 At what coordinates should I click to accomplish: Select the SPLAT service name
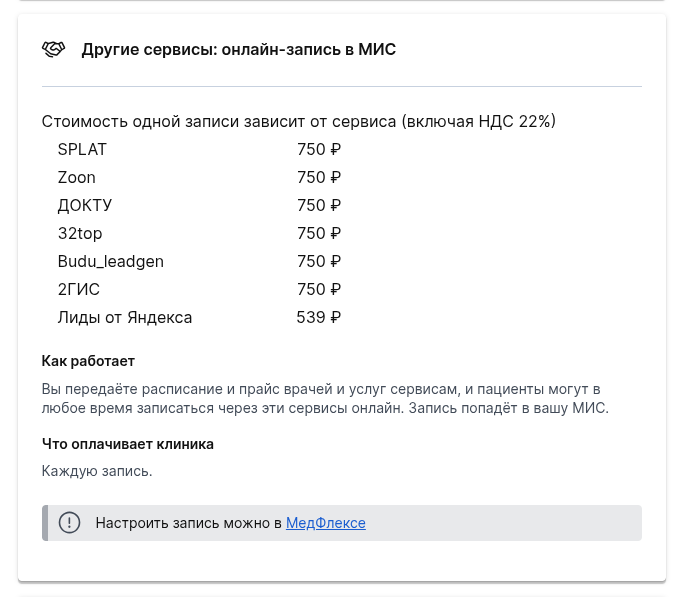point(82,149)
